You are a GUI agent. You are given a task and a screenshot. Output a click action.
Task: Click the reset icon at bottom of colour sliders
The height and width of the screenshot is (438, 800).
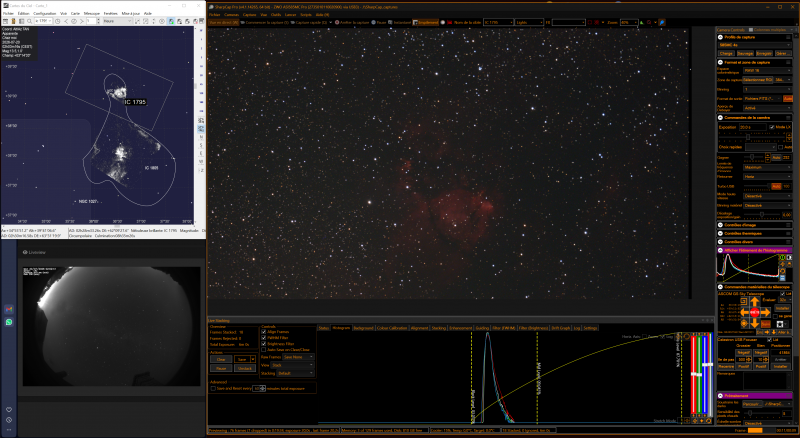coord(709,421)
